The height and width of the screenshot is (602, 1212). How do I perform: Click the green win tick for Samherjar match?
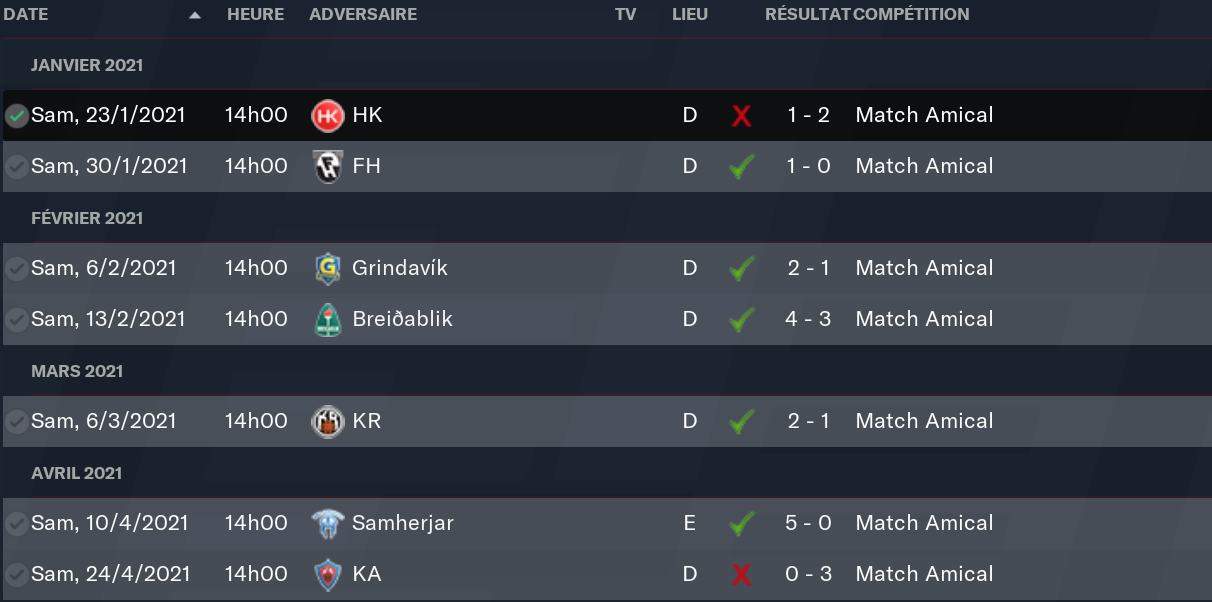[x=741, y=523]
